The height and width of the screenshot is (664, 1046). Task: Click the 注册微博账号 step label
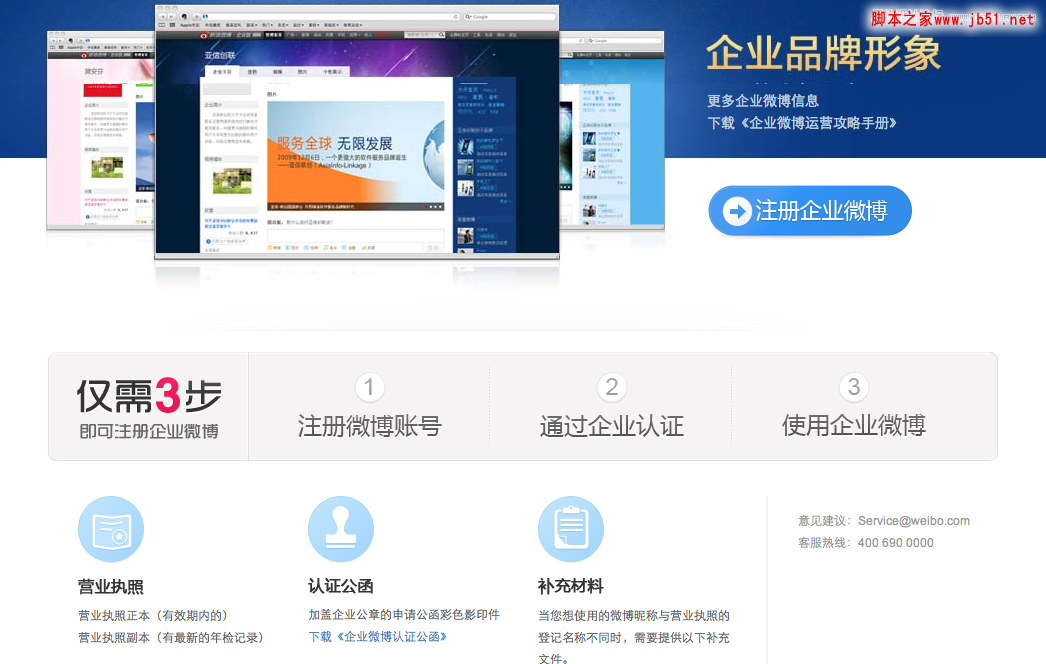pos(370,426)
